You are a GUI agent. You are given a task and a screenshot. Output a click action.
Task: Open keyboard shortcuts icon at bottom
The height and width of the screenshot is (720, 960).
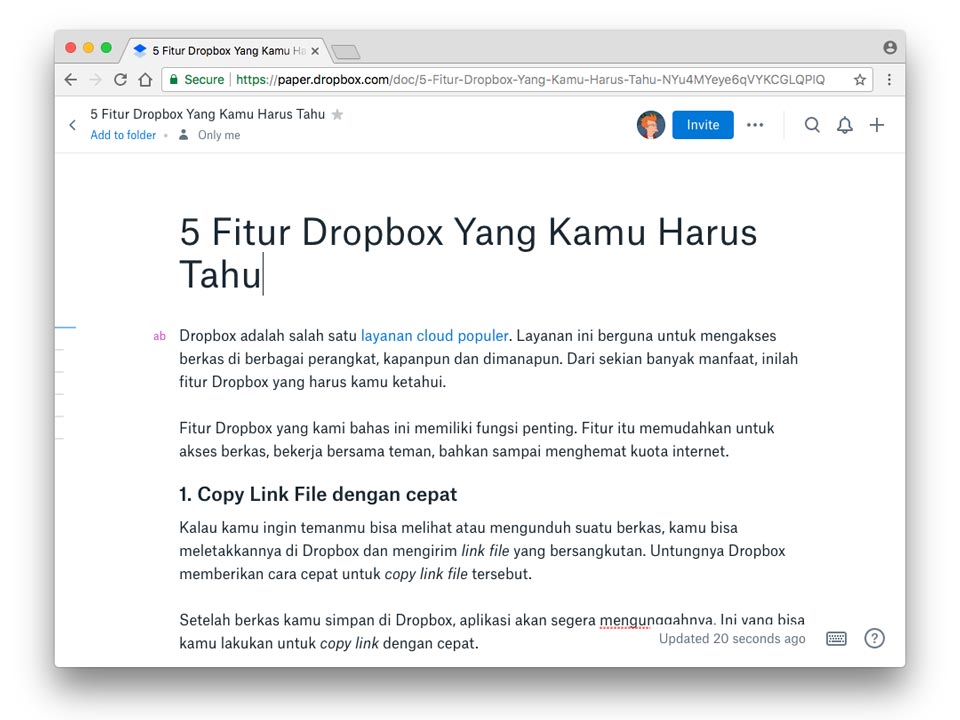(836, 639)
